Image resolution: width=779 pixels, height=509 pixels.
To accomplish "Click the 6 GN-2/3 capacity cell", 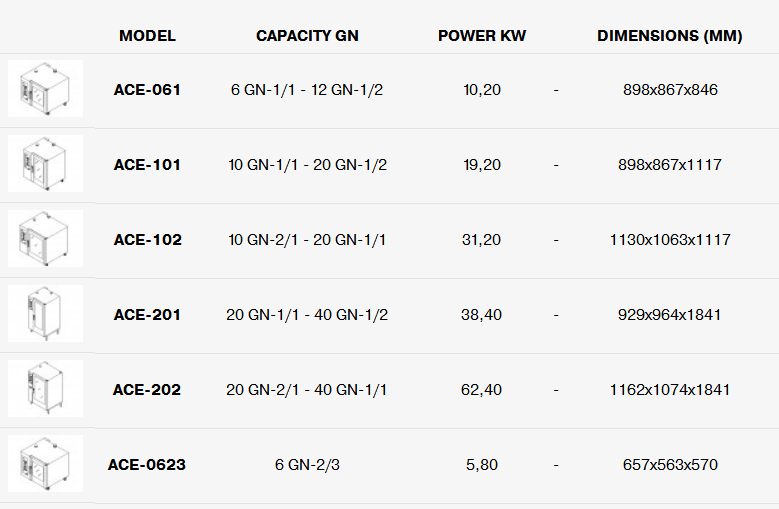I will coord(308,465).
